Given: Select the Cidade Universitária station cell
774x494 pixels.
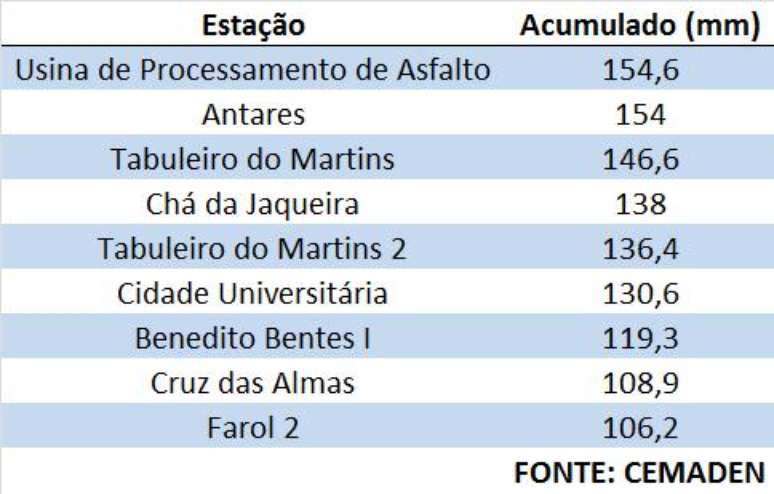Looking at the screenshot, I should click(x=253, y=294).
